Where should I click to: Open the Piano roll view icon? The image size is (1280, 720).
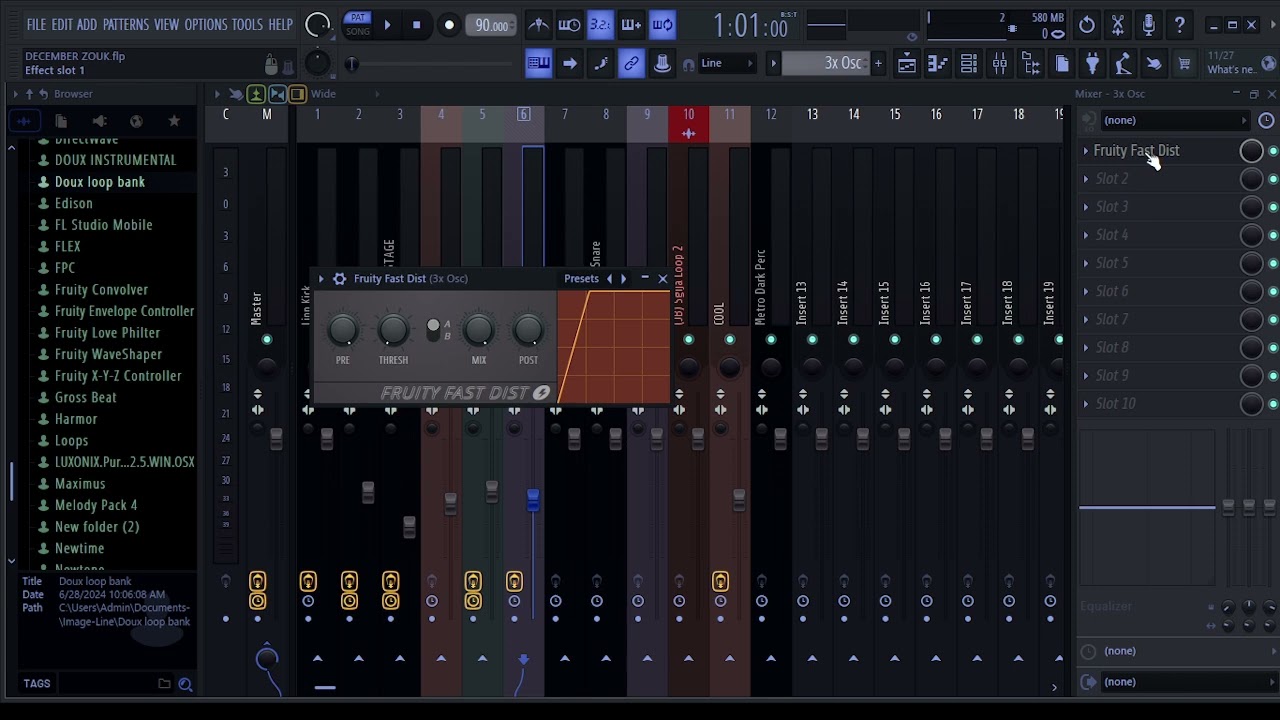pyautogui.click(x=937, y=64)
